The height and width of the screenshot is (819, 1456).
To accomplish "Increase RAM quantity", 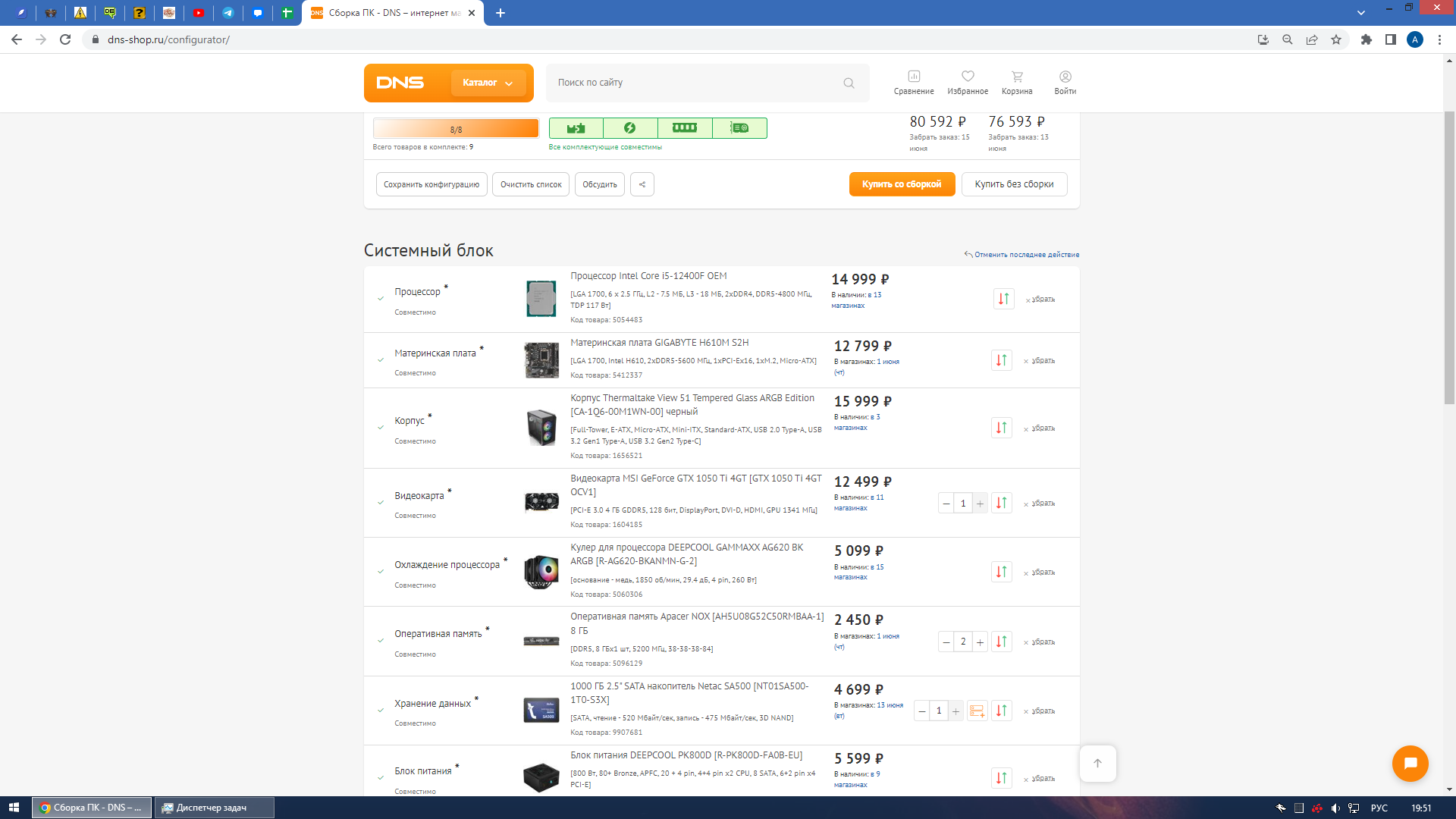I will point(981,642).
